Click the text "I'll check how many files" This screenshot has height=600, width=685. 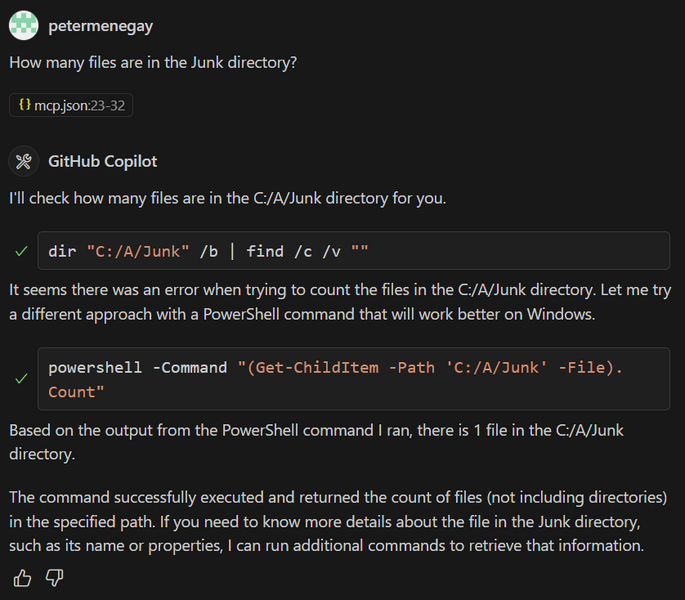(94, 198)
